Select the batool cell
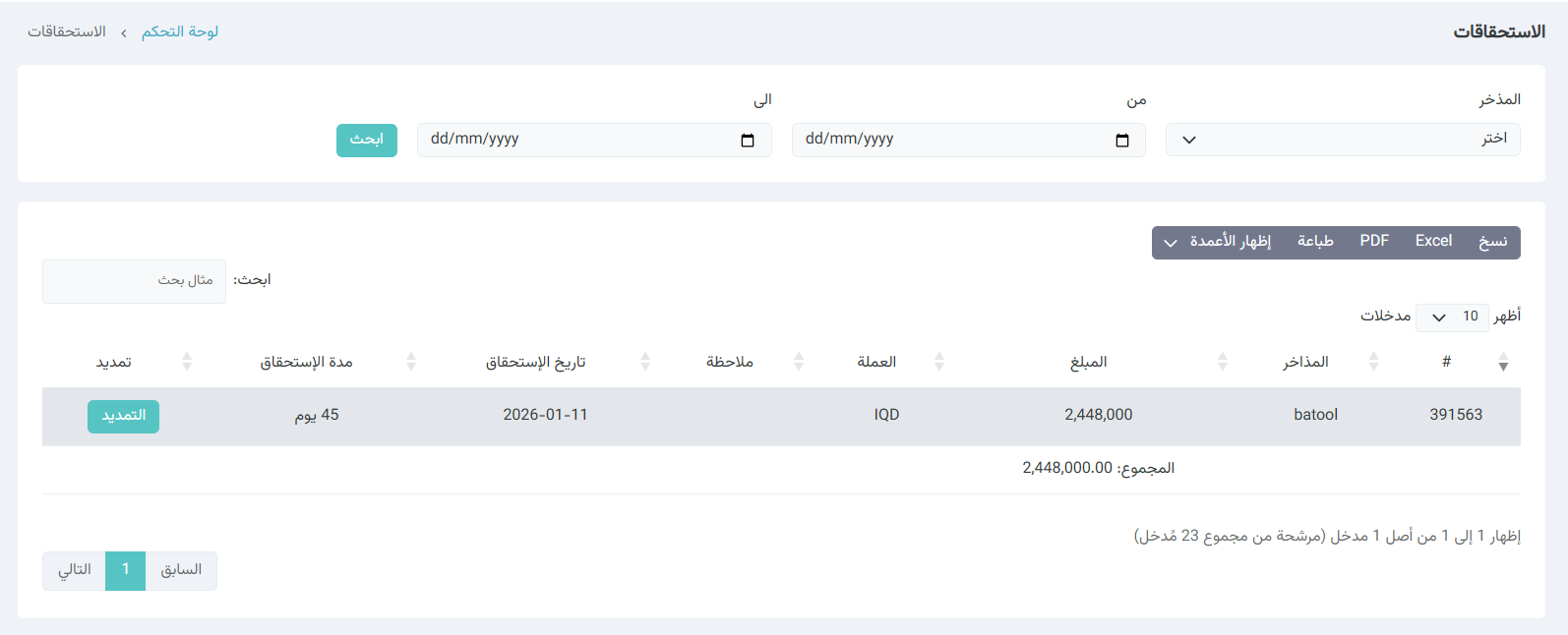This screenshot has width=1568, height=635. point(1315,416)
